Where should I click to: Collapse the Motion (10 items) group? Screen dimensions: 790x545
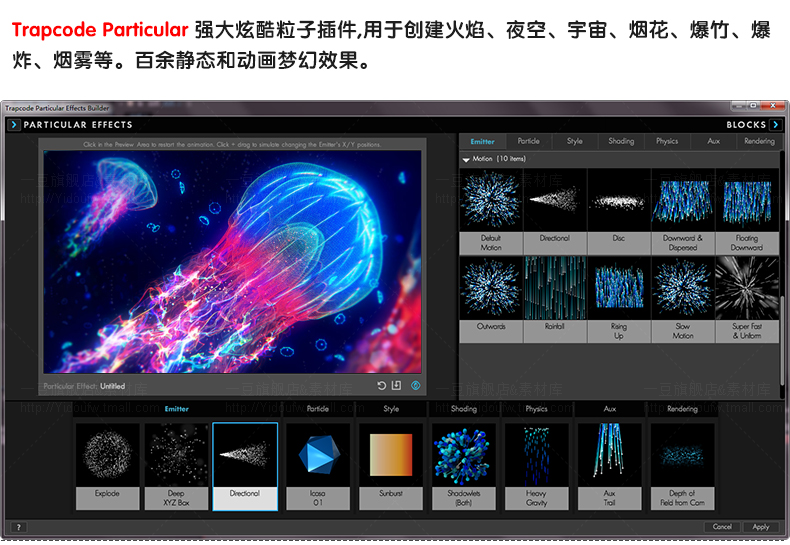[466, 159]
